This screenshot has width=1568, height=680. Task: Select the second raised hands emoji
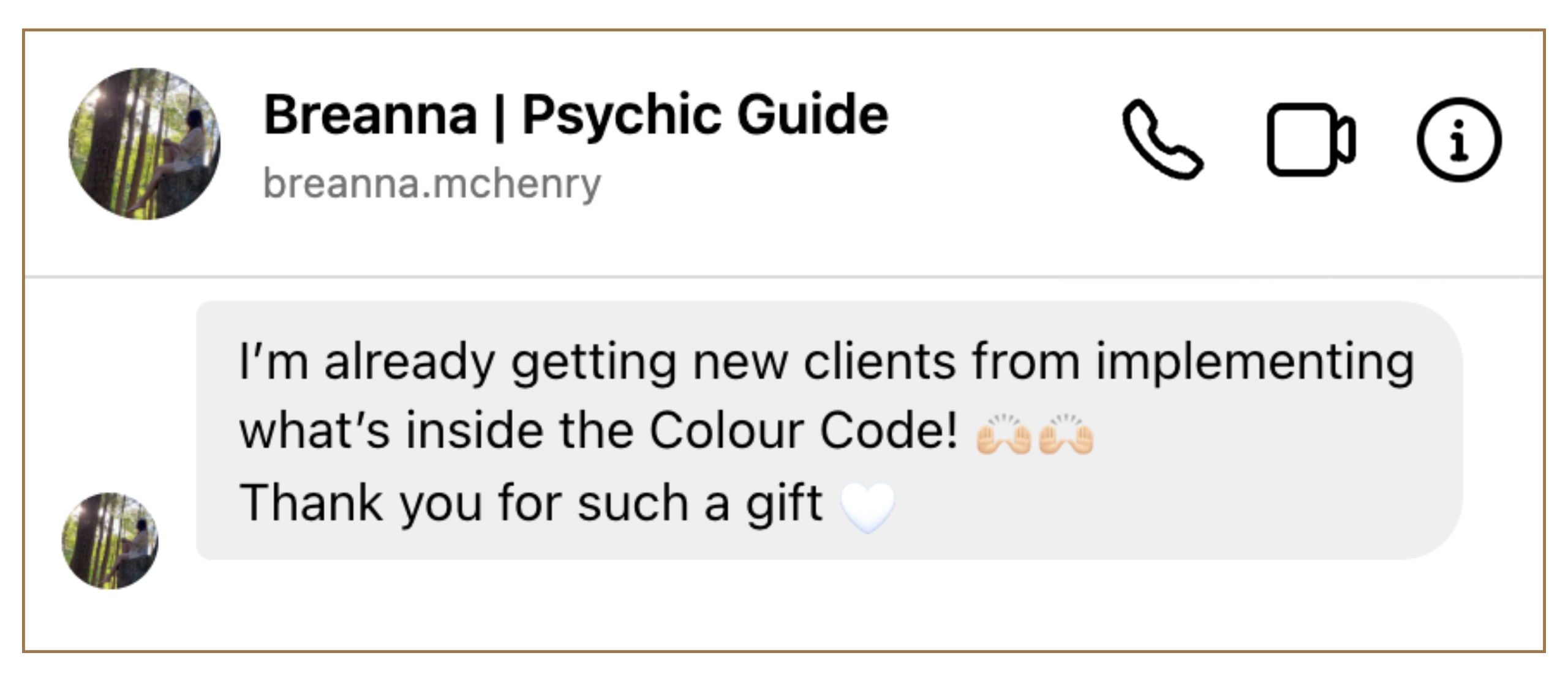(x=1066, y=434)
